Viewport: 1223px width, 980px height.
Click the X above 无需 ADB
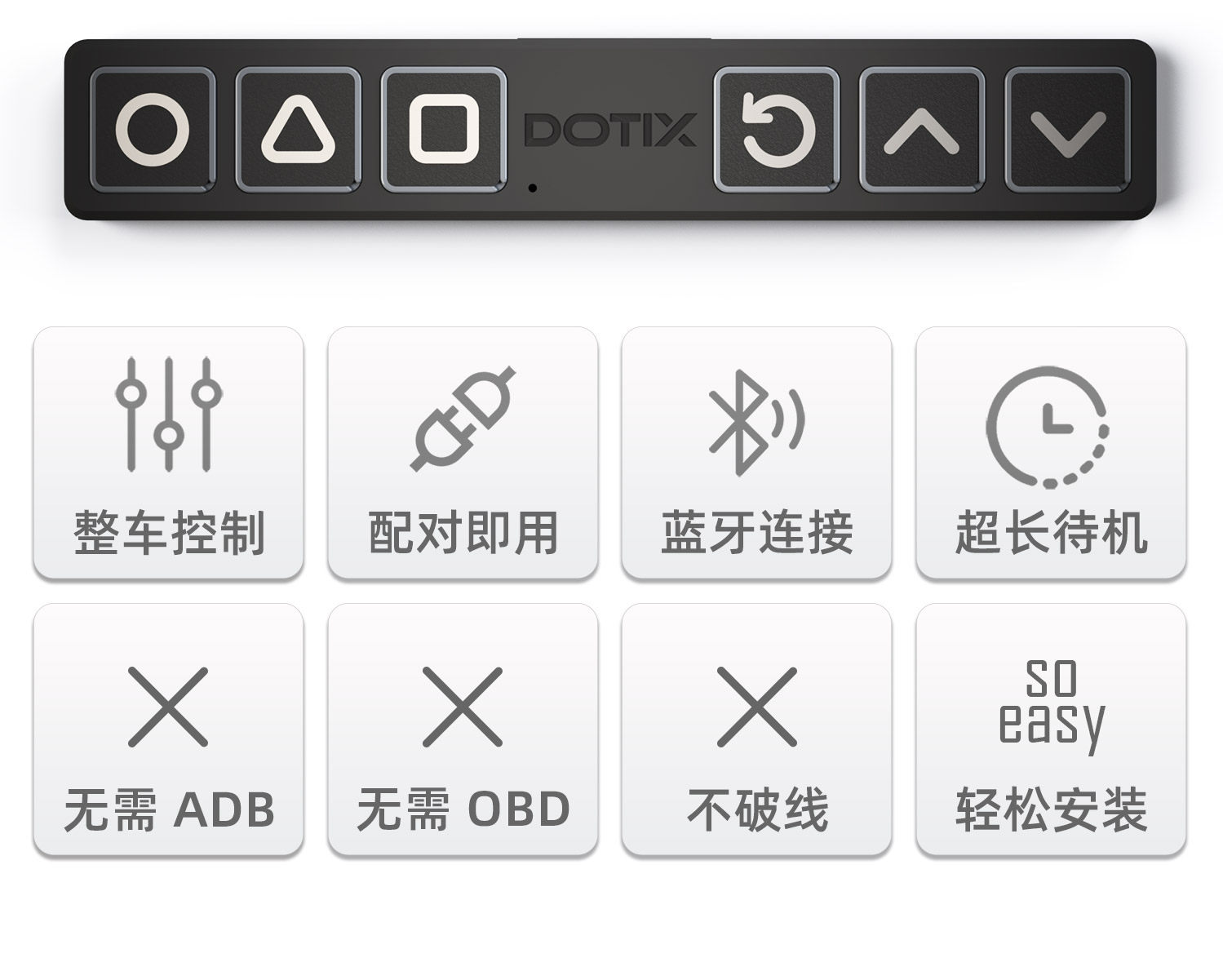click(168, 707)
